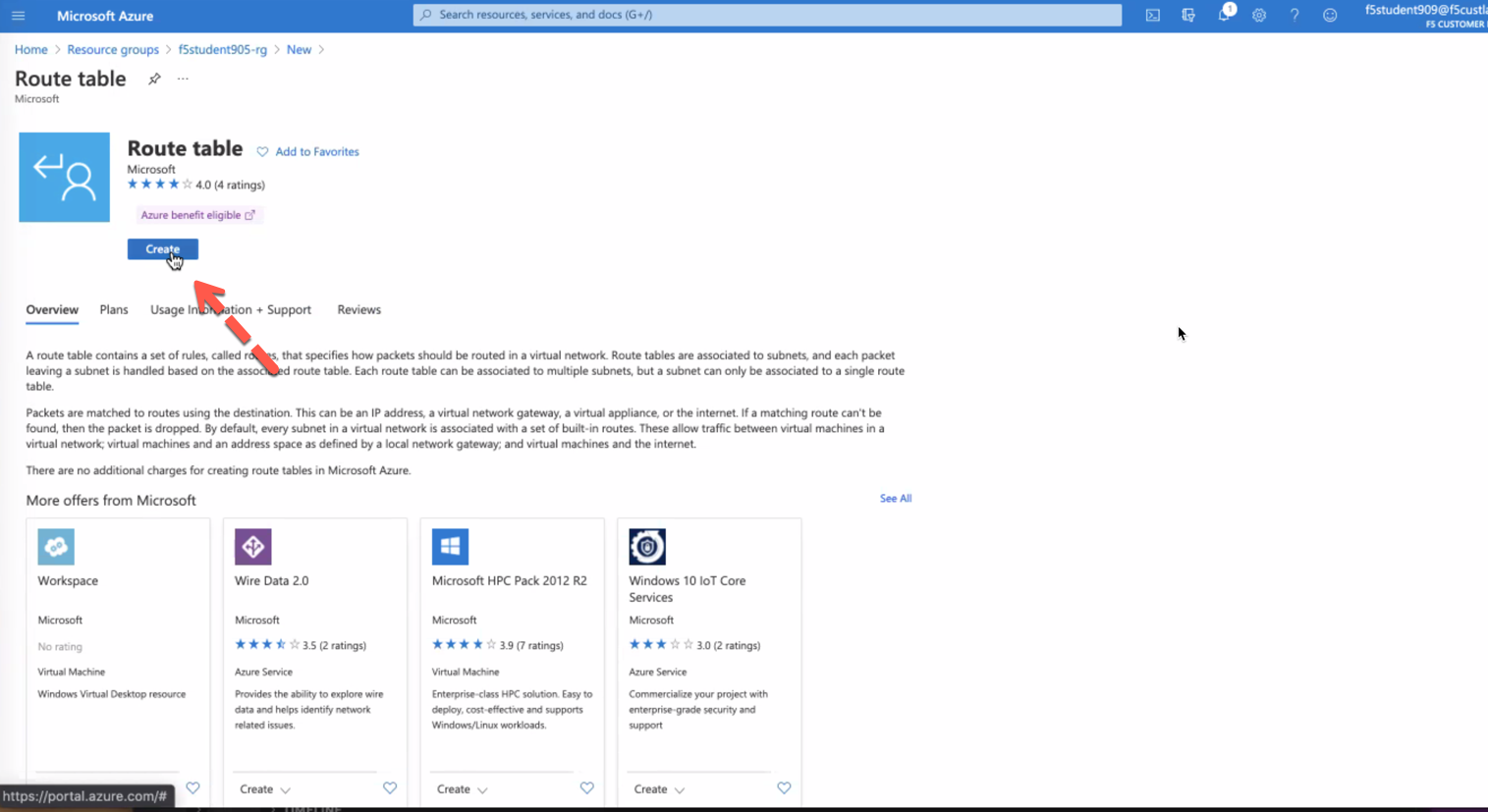The width and height of the screenshot is (1488, 812).
Task: Favorite Windows 10 IoT Core Services heart
Action: pos(784,788)
